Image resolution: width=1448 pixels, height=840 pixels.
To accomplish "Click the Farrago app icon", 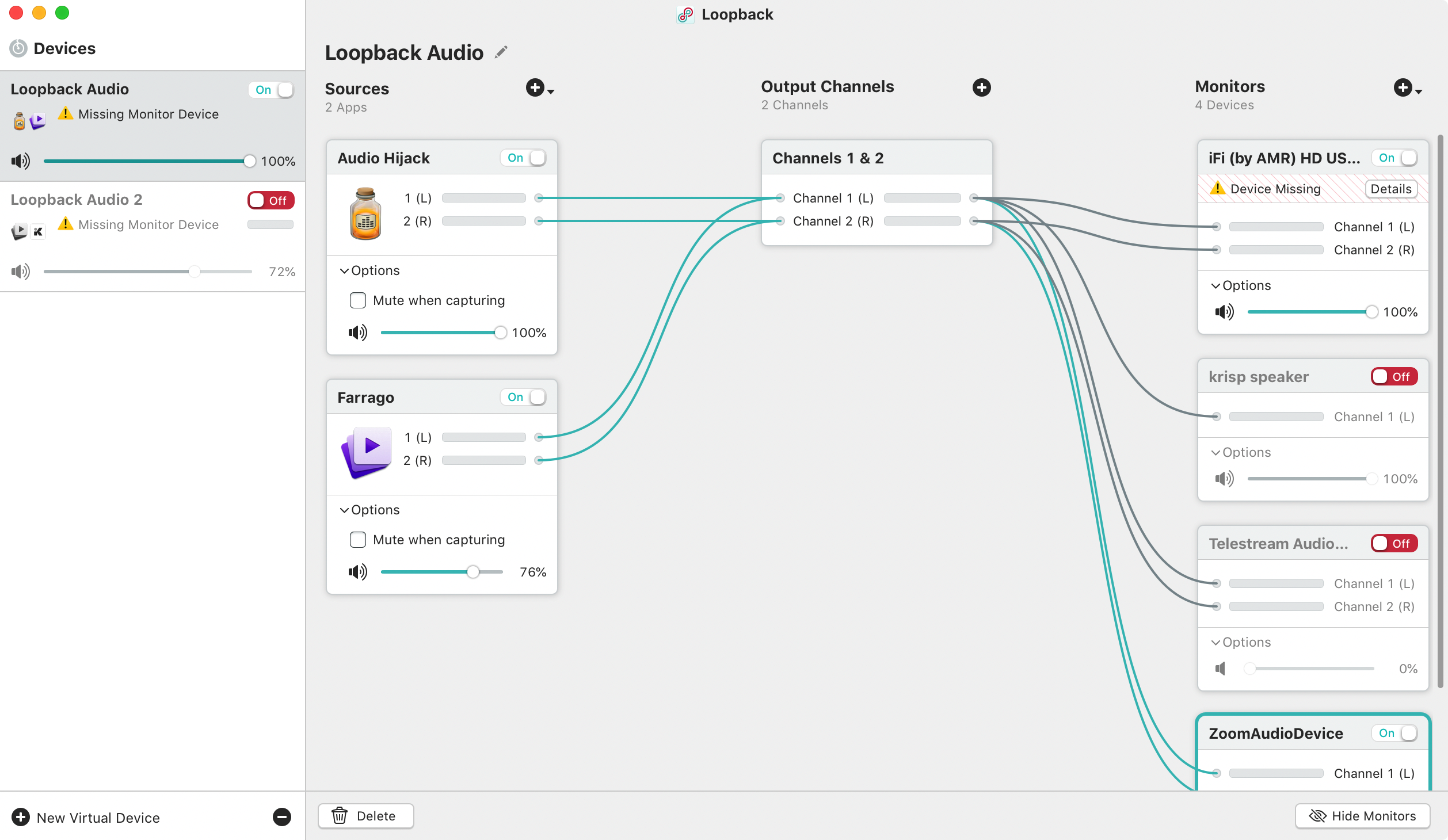I will (x=367, y=452).
